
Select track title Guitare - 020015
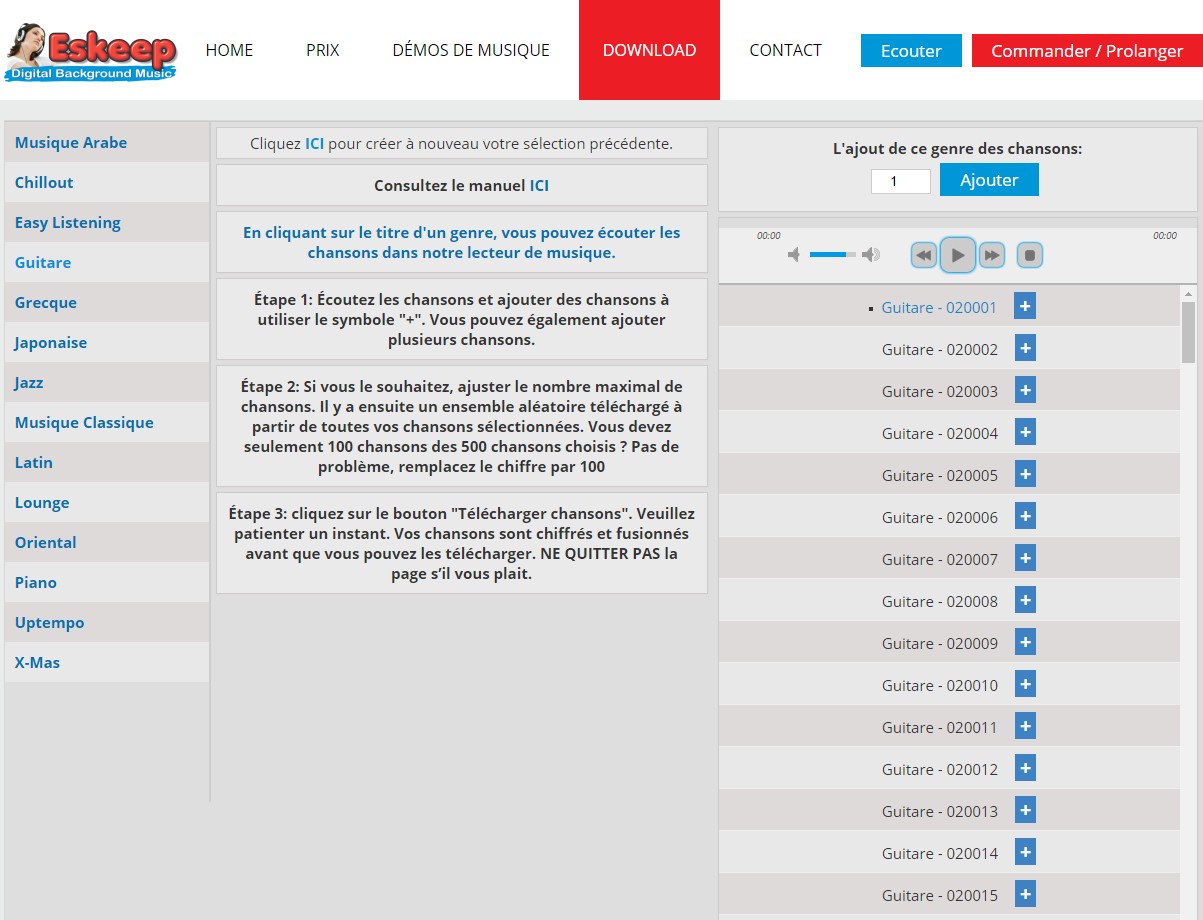[940, 895]
